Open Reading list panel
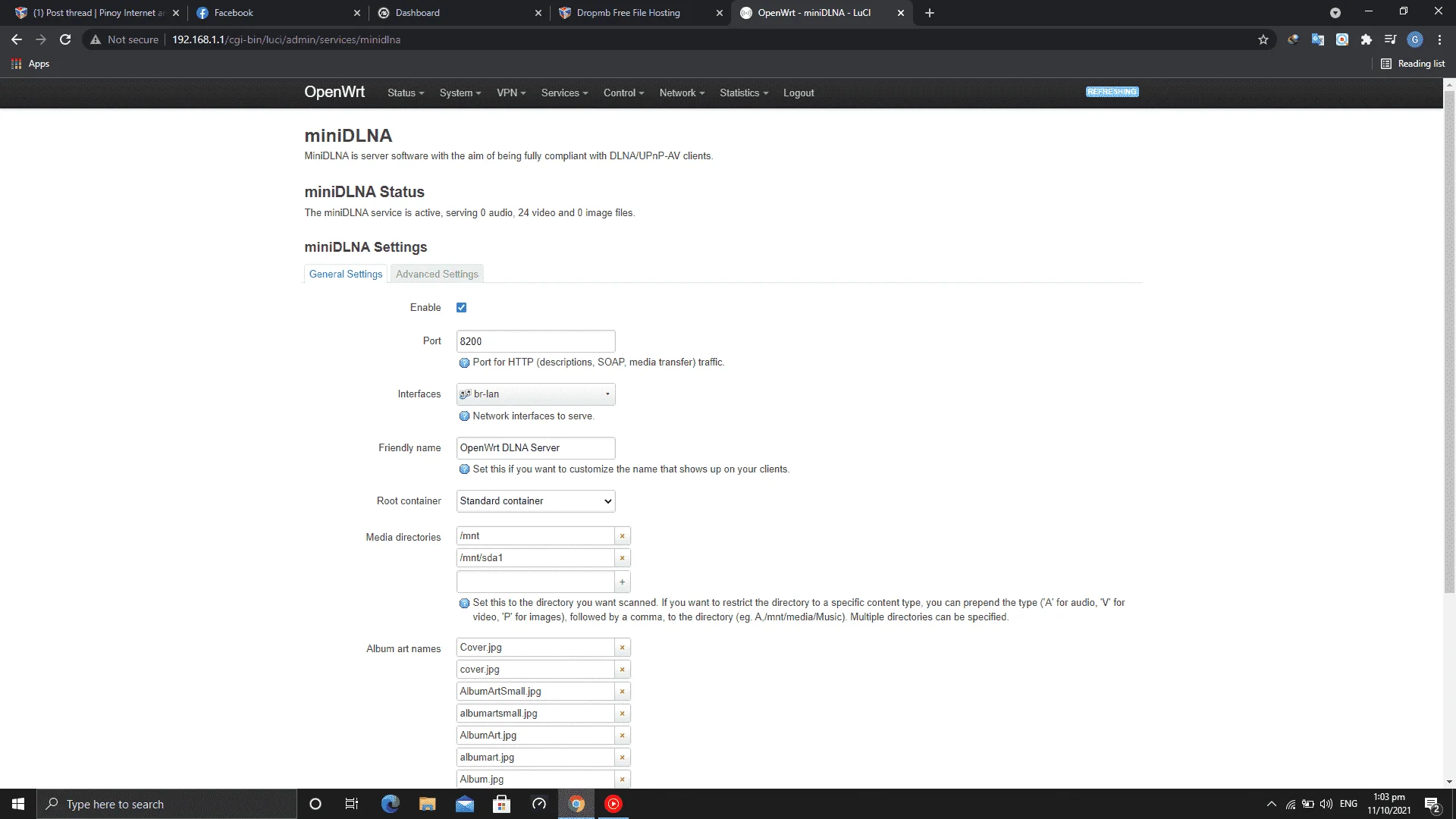 (x=1413, y=64)
